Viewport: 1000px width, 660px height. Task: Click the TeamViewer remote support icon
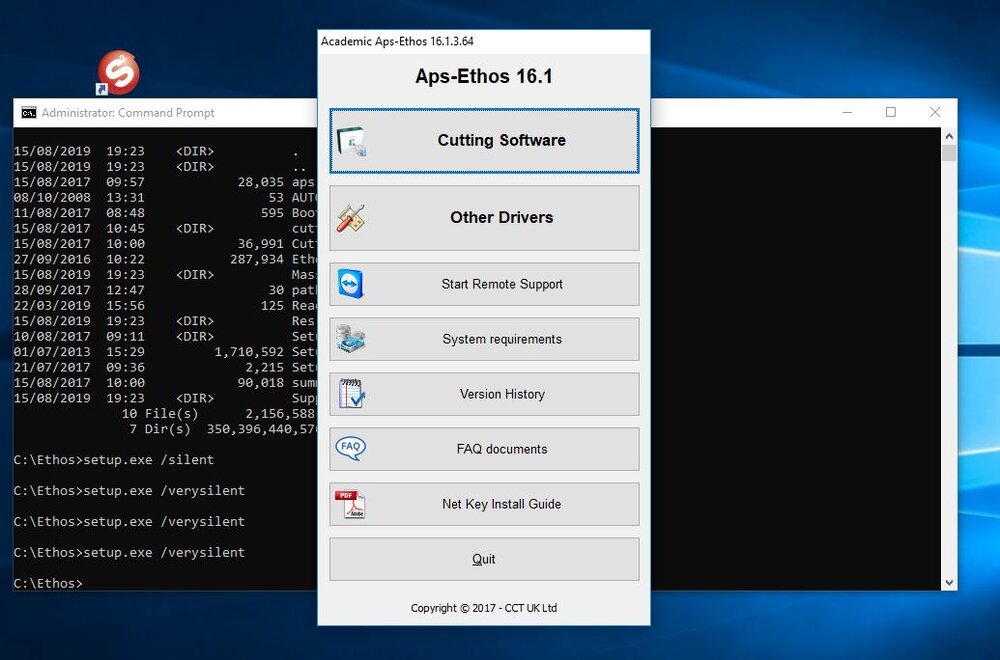[x=351, y=284]
